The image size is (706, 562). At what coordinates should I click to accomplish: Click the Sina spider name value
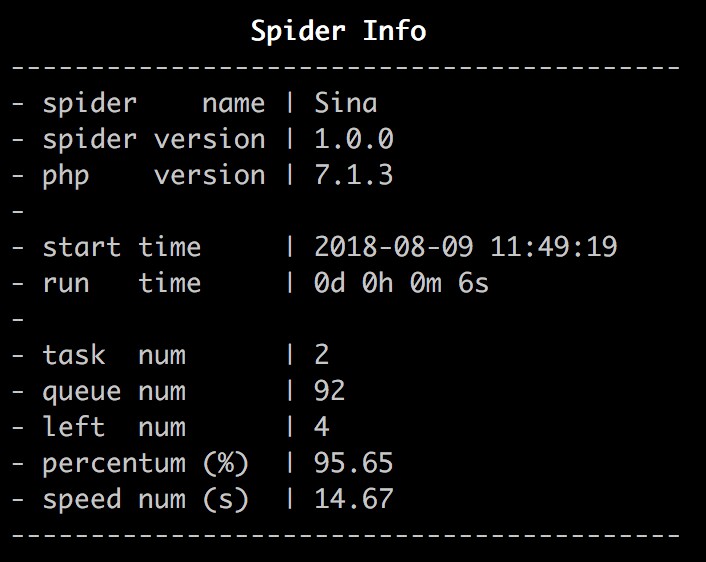[x=345, y=103]
